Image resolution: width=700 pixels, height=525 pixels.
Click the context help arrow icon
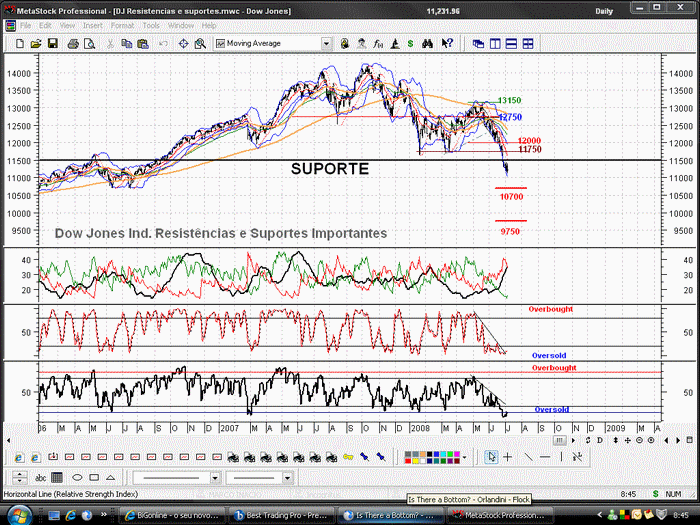click(447, 43)
